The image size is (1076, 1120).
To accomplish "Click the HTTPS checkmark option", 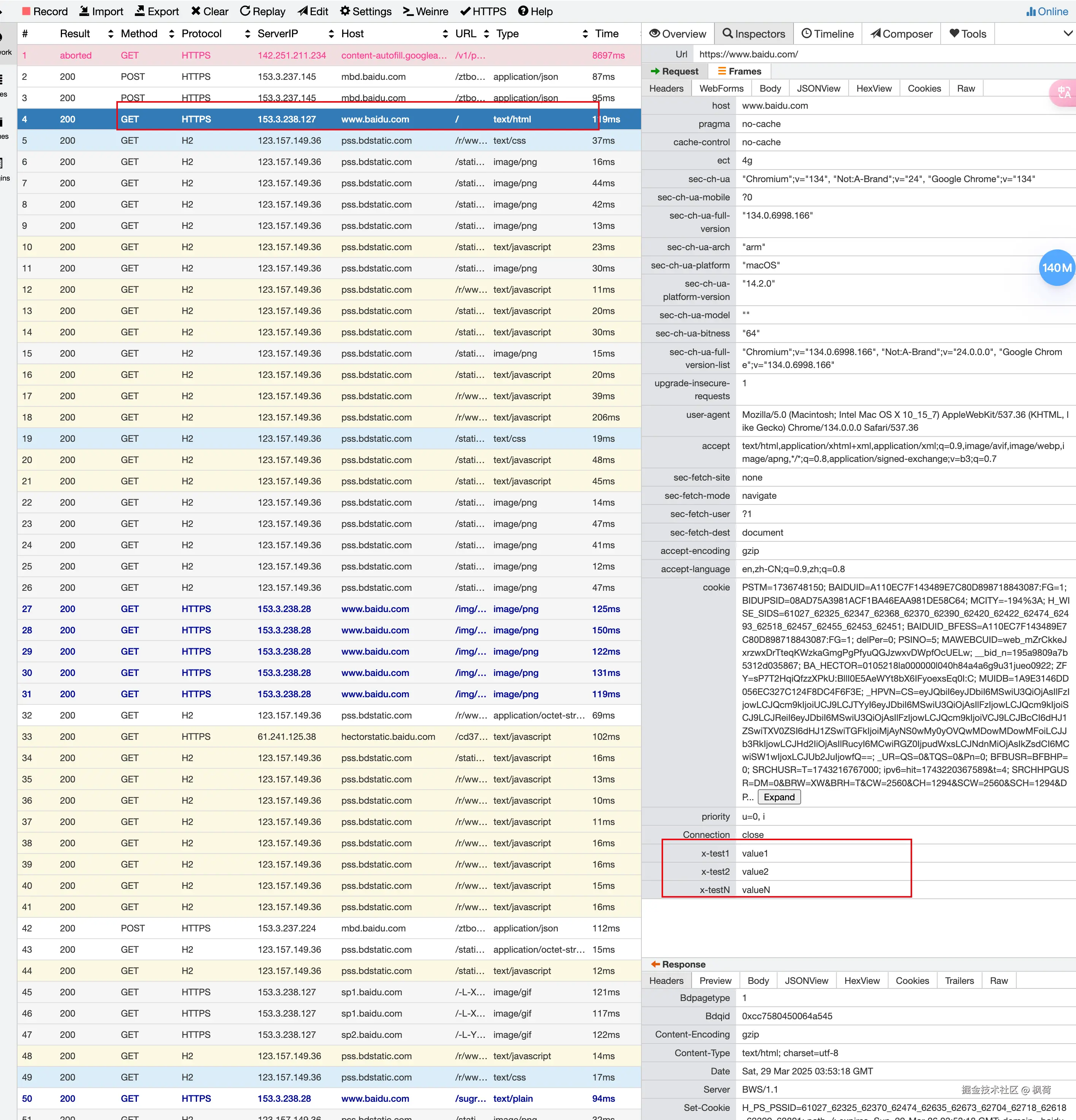I will (x=483, y=11).
